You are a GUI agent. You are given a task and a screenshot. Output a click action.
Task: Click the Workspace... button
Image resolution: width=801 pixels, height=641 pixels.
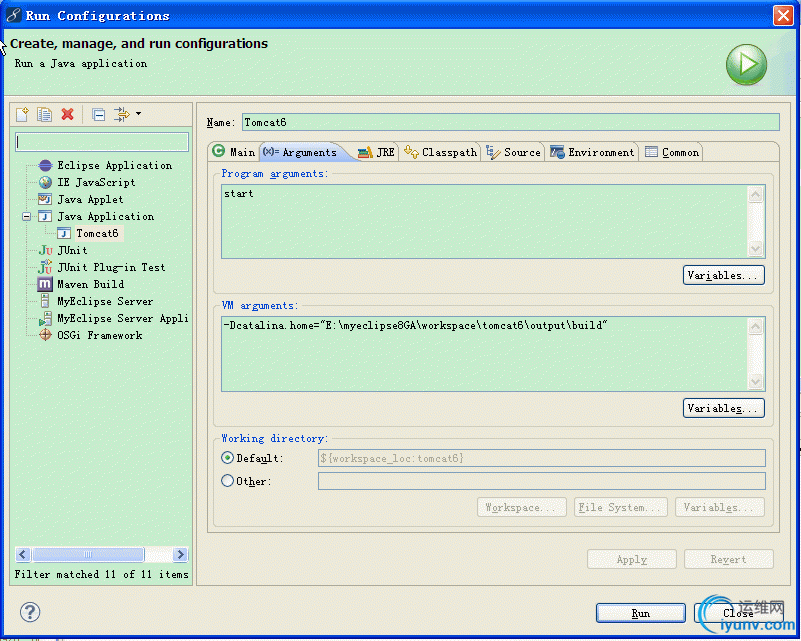(x=522, y=507)
